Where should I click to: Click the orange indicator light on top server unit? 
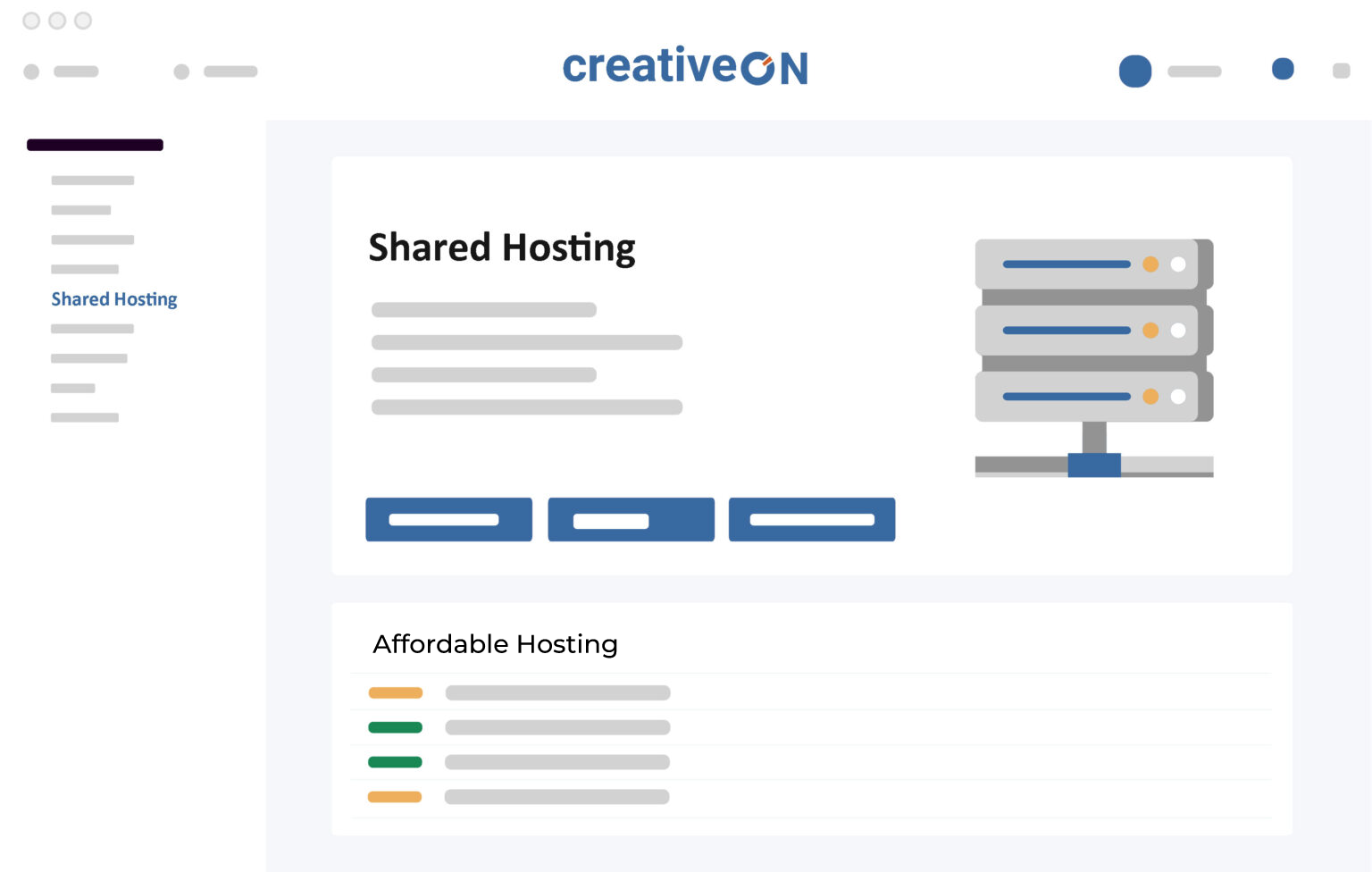1150,264
